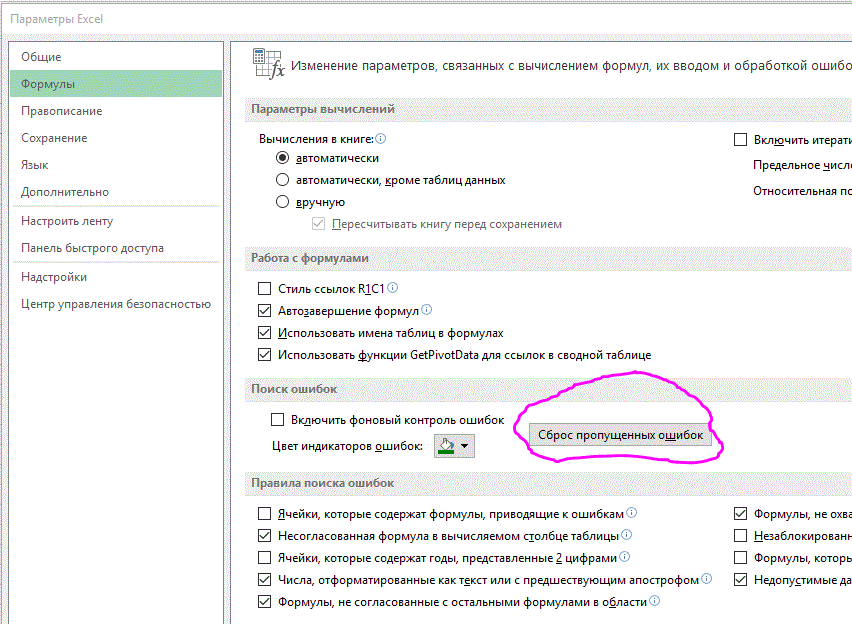
Task: Enable Включить итеративные вычисления checkbox
Action: click(x=740, y=140)
